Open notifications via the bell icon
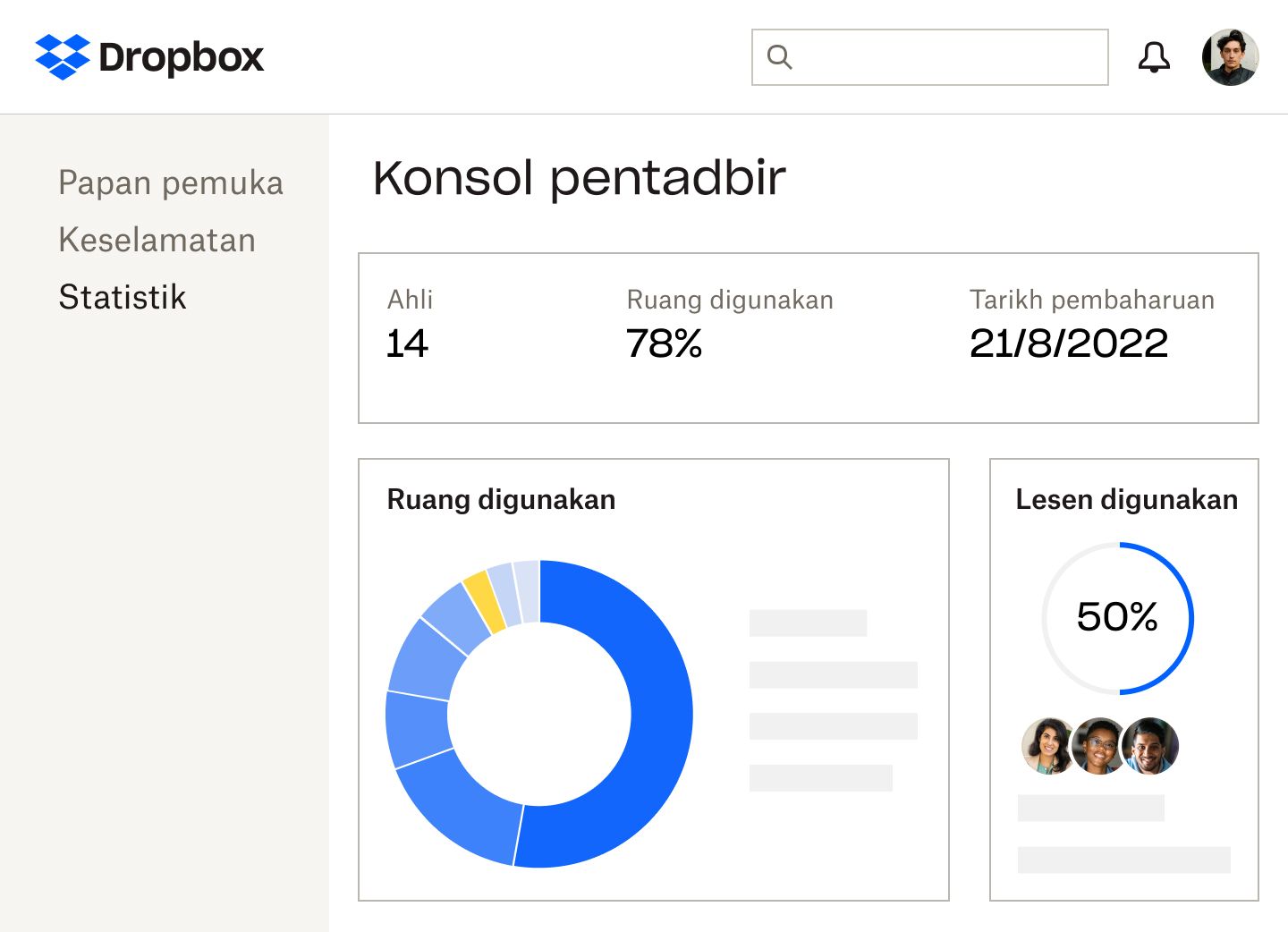The width and height of the screenshot is (1288, 932). tap(1154, 56)
